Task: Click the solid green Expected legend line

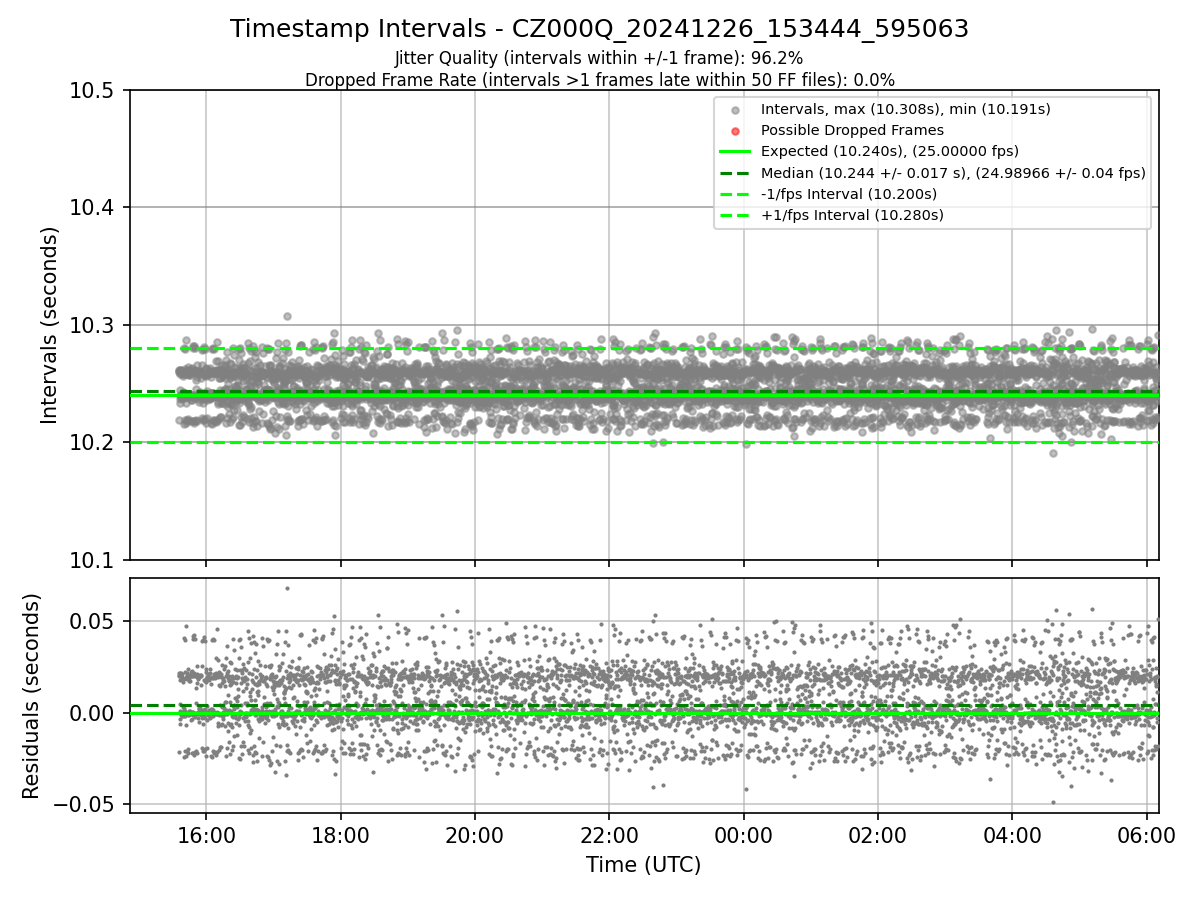Action: pyautogui.click(x=735, y=152)
